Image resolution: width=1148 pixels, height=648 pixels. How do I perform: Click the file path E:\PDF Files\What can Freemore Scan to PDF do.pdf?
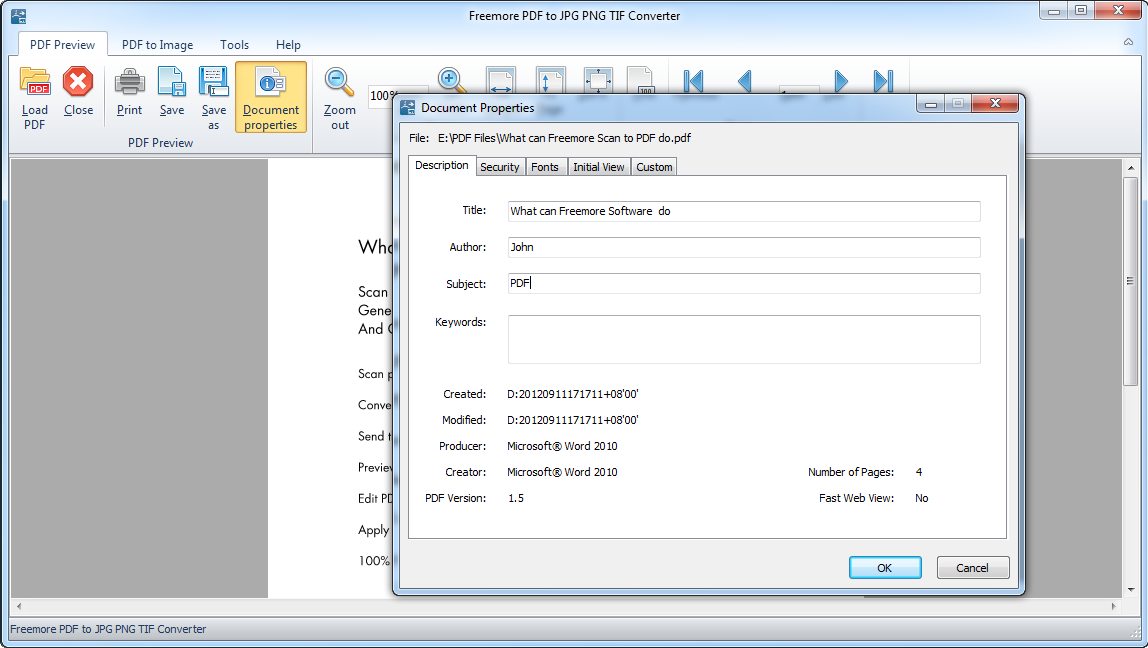pos(564,138)
